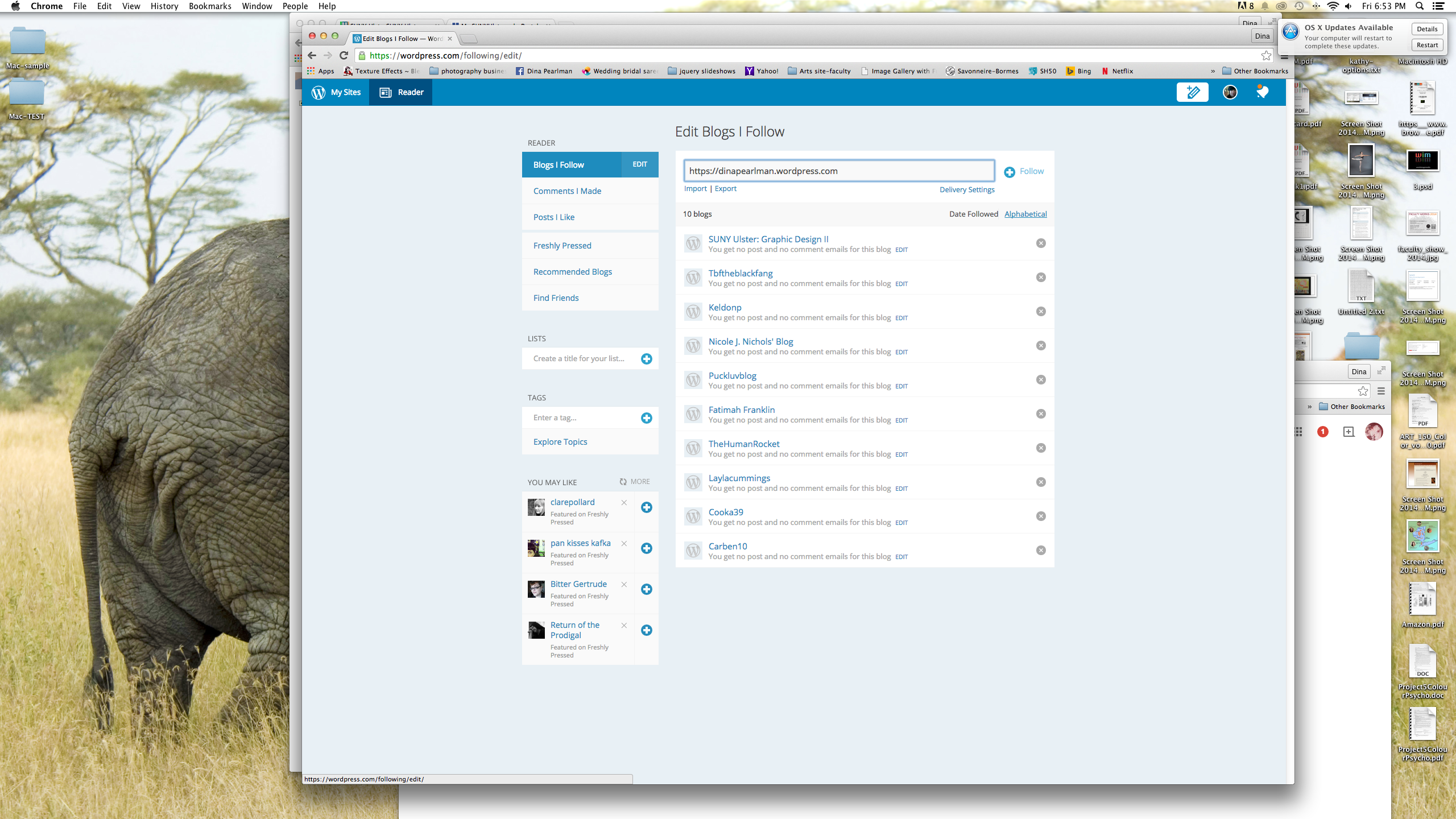1456x819 pixels.
Task: Open the notifications bell icon
Action: [1262, 92]
